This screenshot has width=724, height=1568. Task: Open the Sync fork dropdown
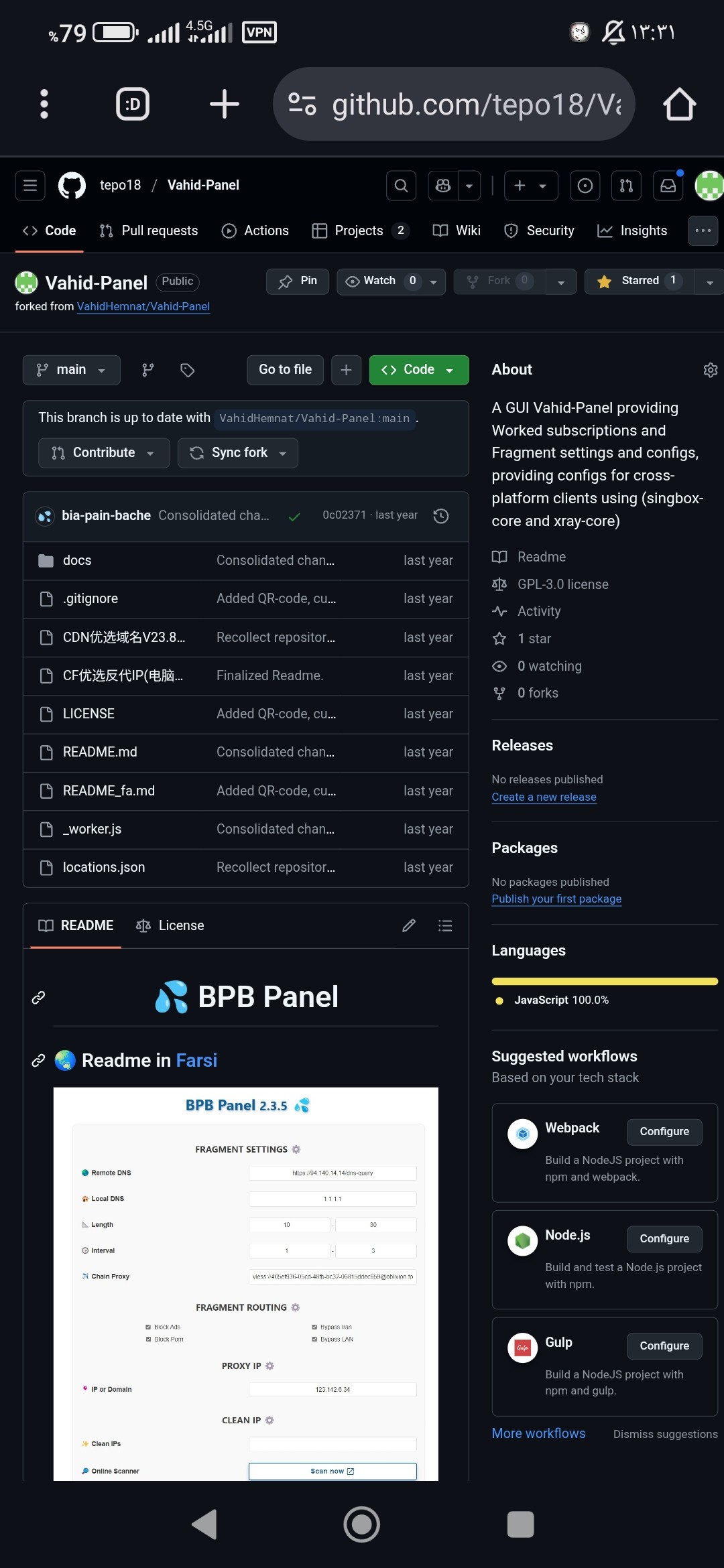[x=238, y=453]
